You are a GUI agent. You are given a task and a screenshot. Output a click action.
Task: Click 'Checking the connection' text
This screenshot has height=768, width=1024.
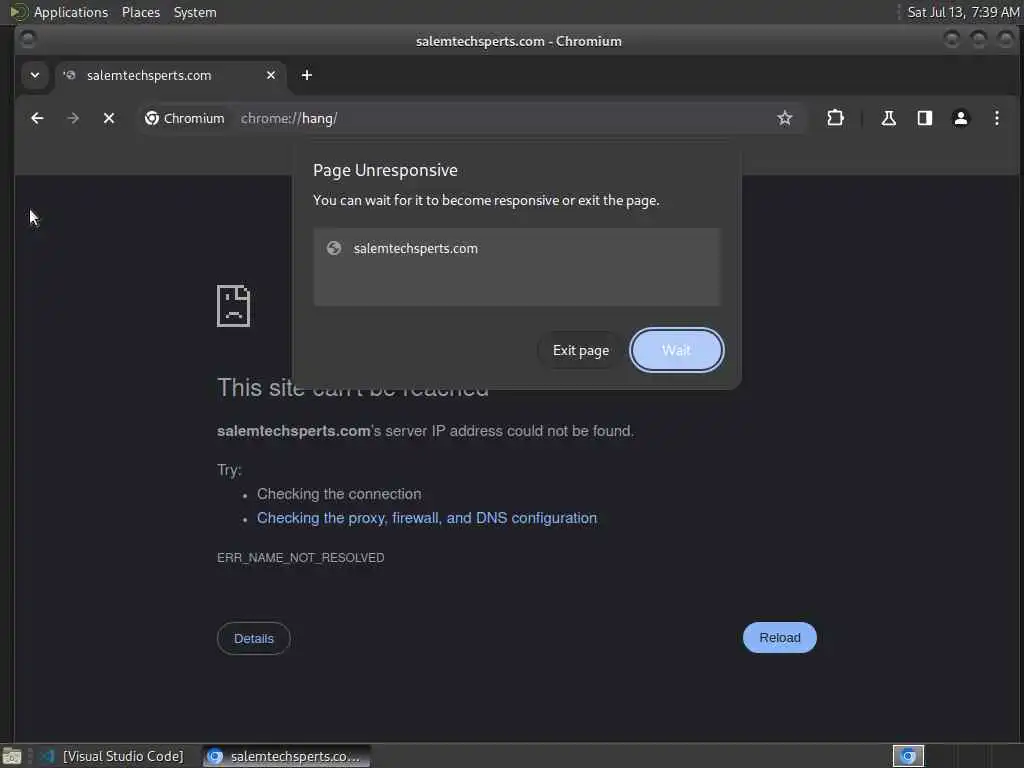click(339, 494)
